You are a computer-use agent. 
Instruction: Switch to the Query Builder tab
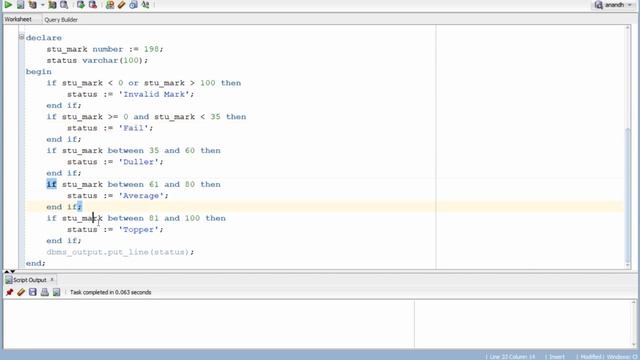tap(61, 20)
